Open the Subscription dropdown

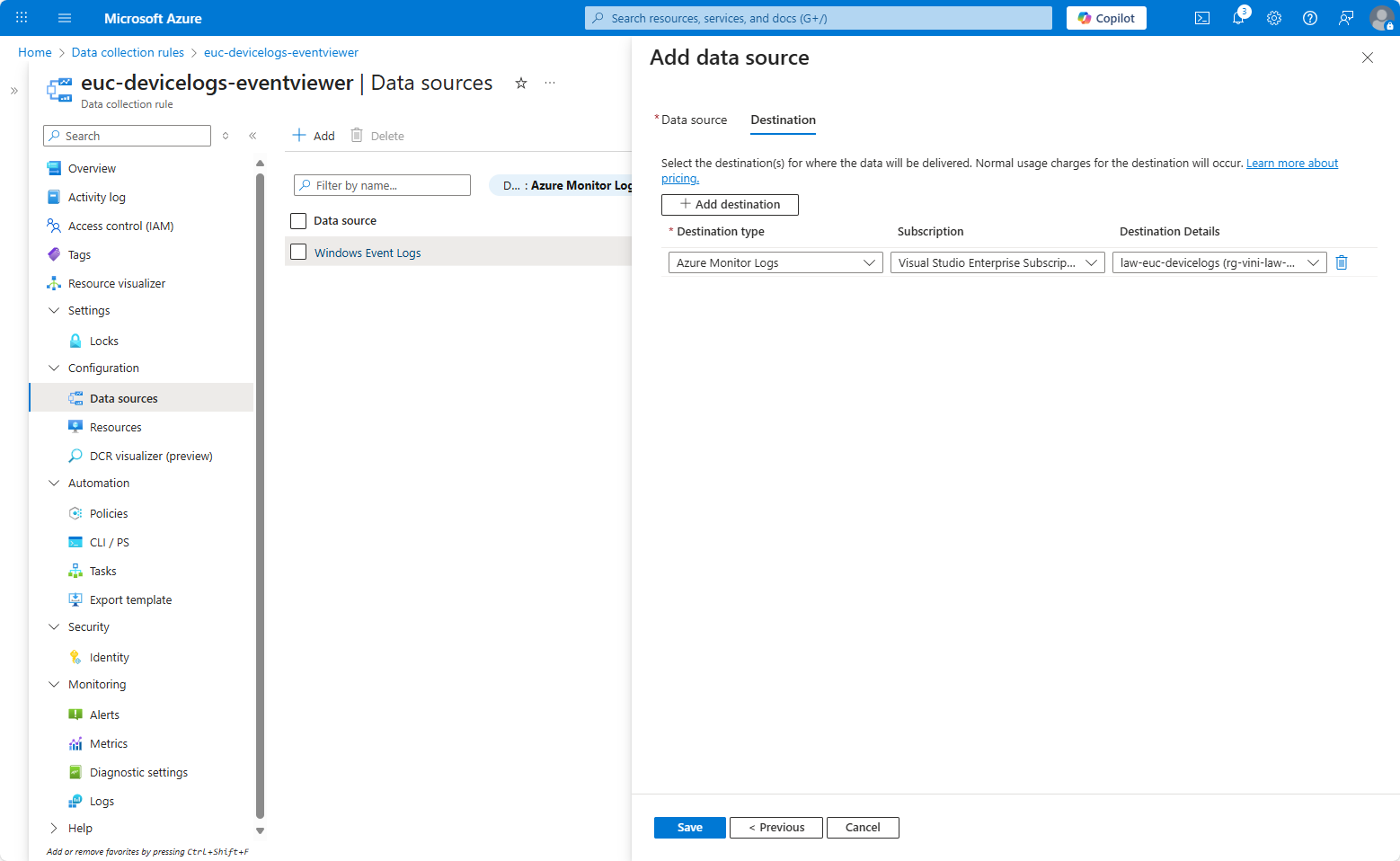[x=997, y=262]
